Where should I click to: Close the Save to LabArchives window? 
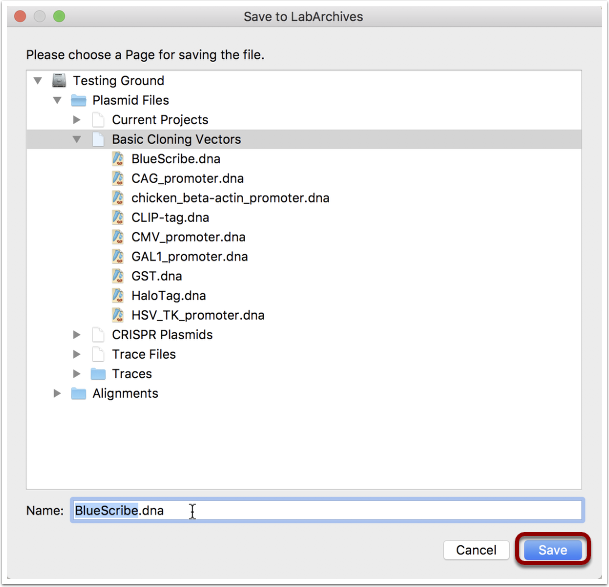pyautogui.click(x=20, y=16)
